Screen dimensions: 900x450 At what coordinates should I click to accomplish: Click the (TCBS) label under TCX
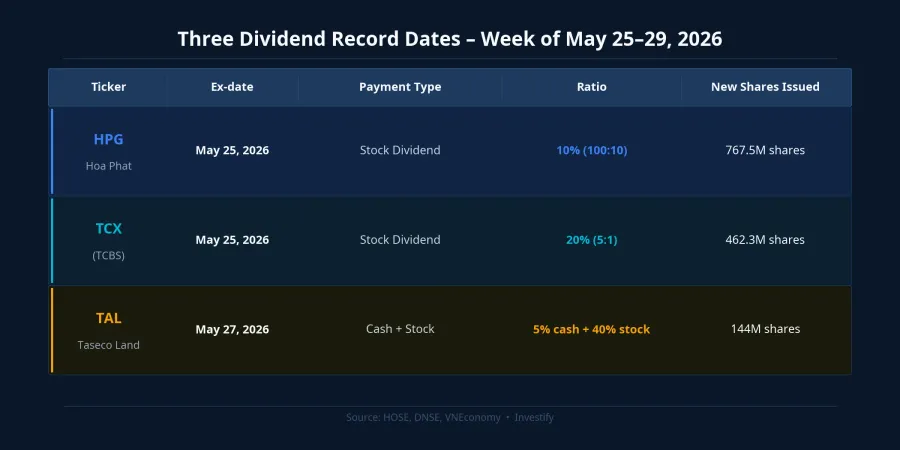[108, 255]
